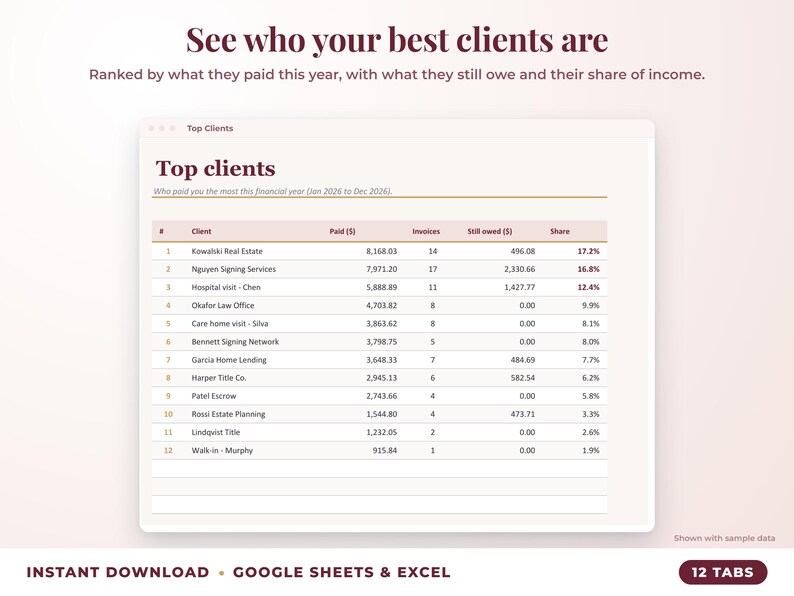The height and width of the screenshot is (596, 794).
Task: Click the INSTANT DOWNLOAD footer text
Action: tap(117, 572)
